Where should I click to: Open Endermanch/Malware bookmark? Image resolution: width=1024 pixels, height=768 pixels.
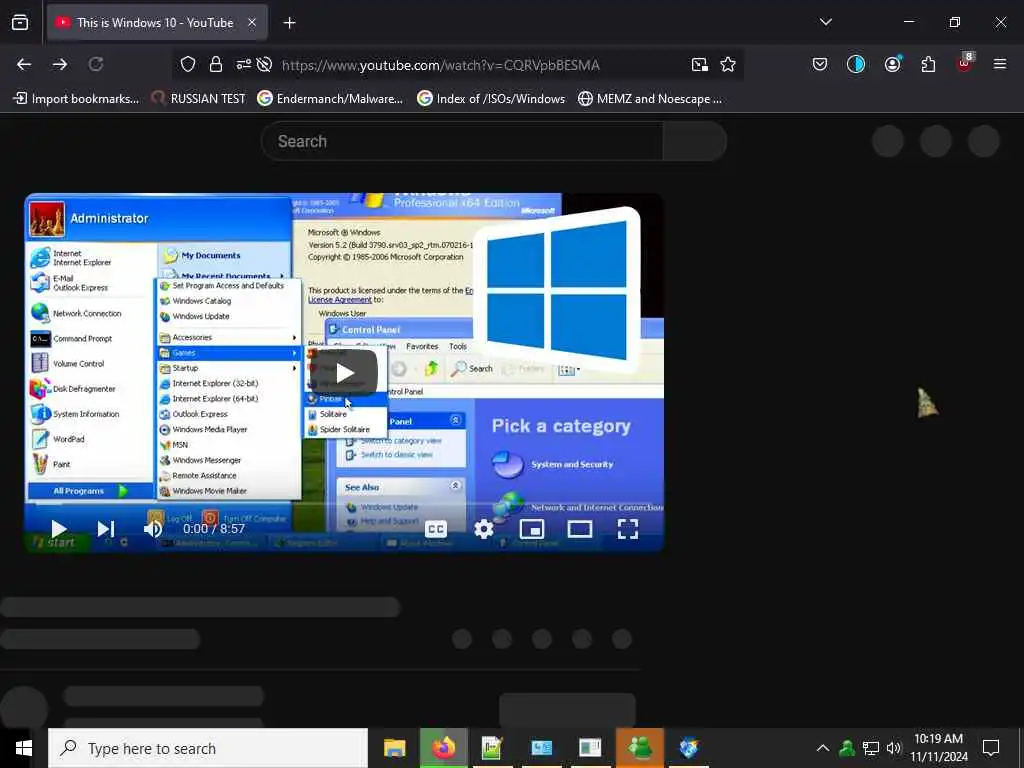(x=330, y=99)
